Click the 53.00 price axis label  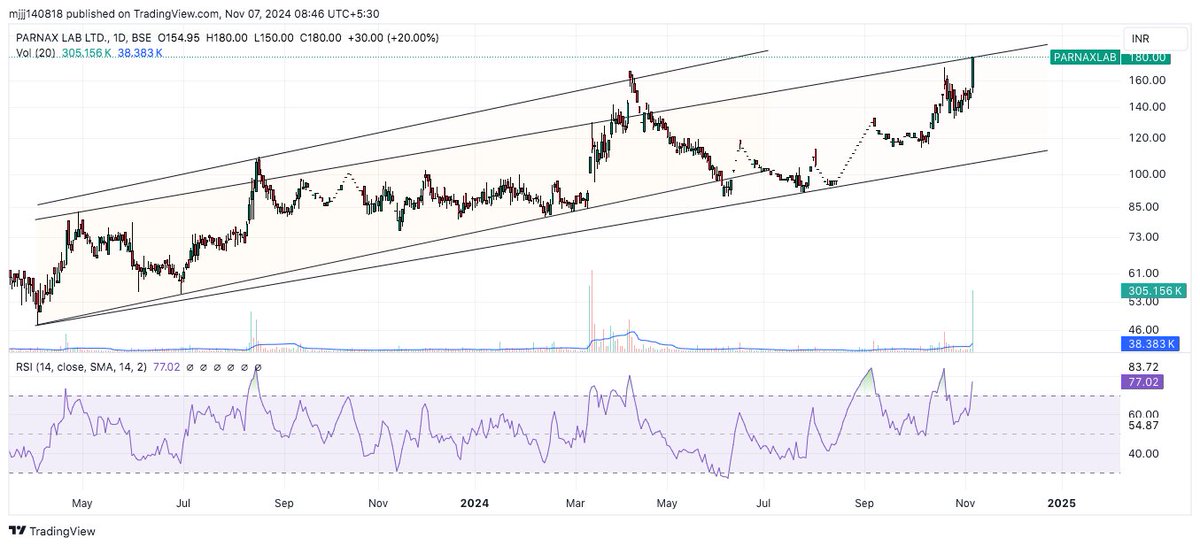click(x=1145, y=301)
